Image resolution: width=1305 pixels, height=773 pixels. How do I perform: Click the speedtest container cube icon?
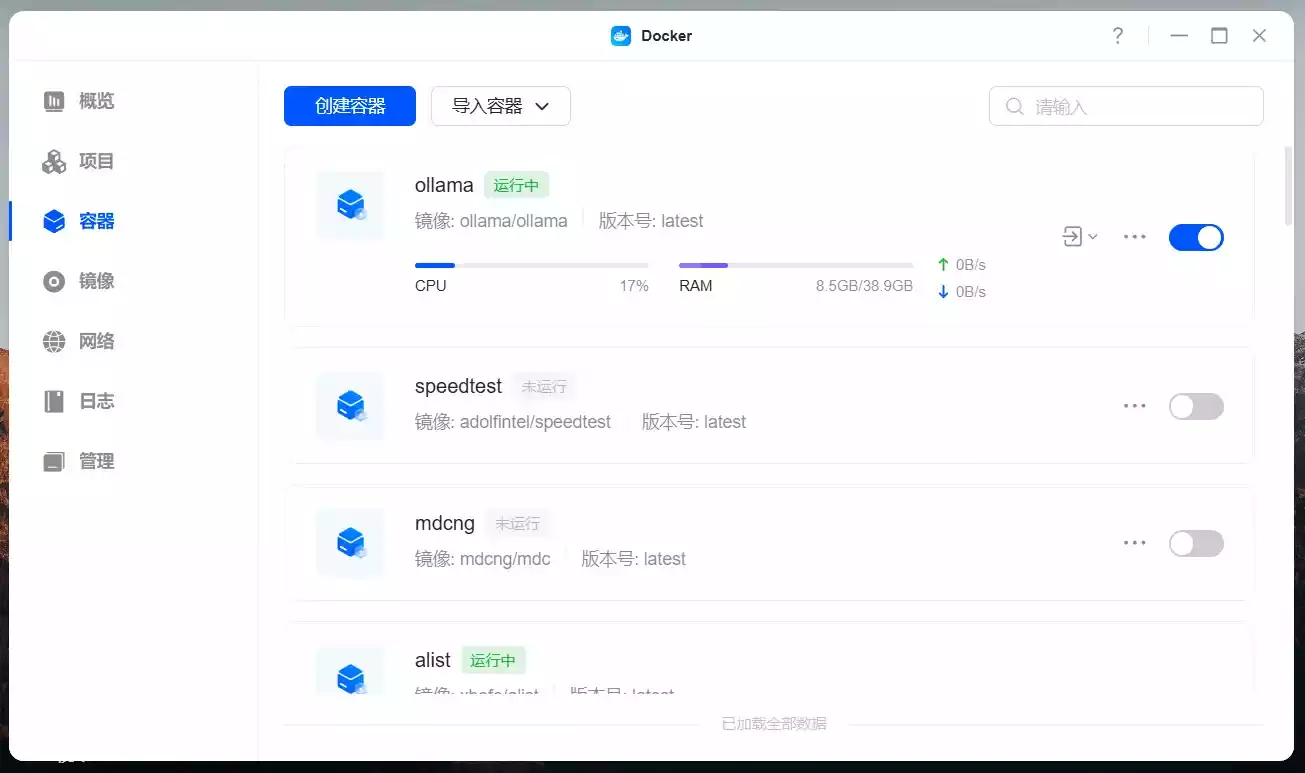coord(350,405)
